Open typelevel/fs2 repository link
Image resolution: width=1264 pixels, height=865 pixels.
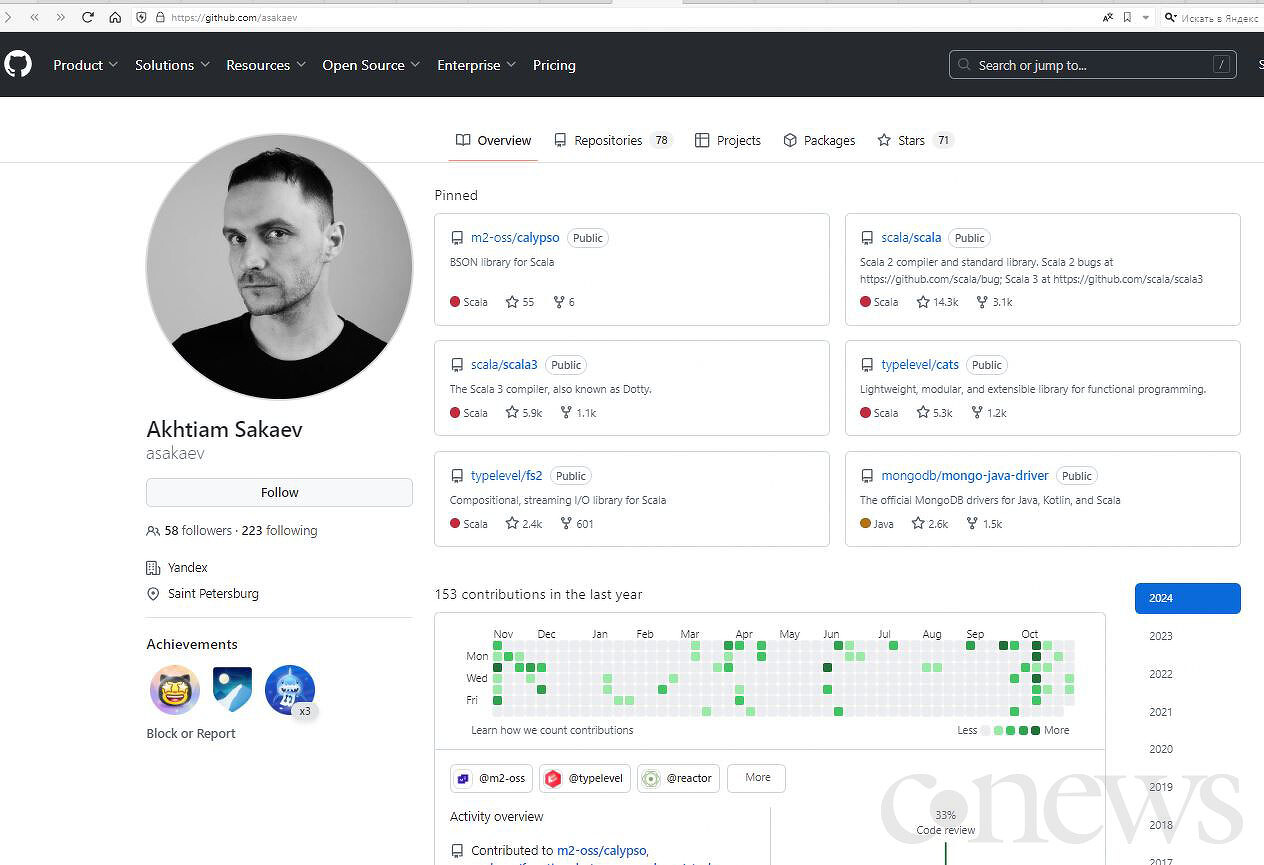click(x=507, y=476)
